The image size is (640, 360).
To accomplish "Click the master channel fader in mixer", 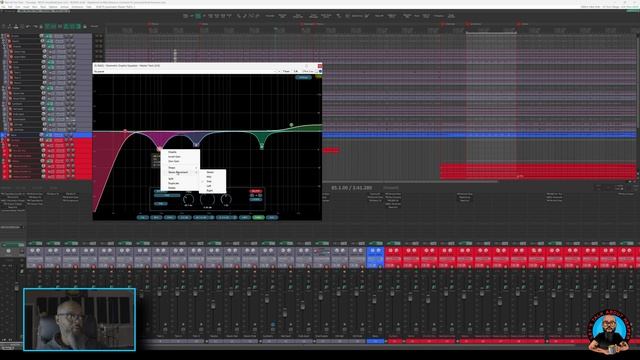I will [x=17, y=288].
